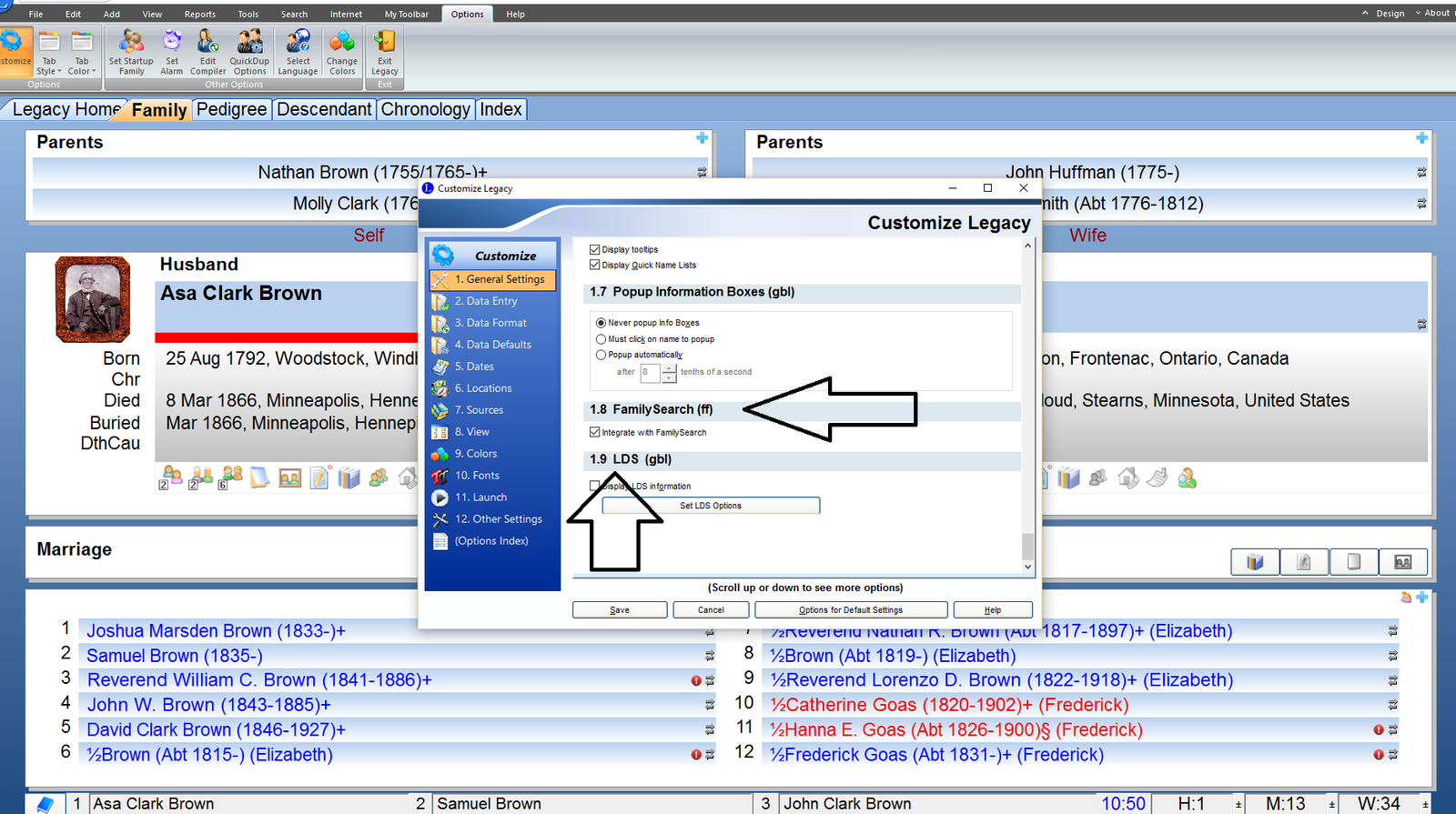This screenshot has width=1456, height=814.
Task: Click the marriage events document button
Action: point(1304,562)
